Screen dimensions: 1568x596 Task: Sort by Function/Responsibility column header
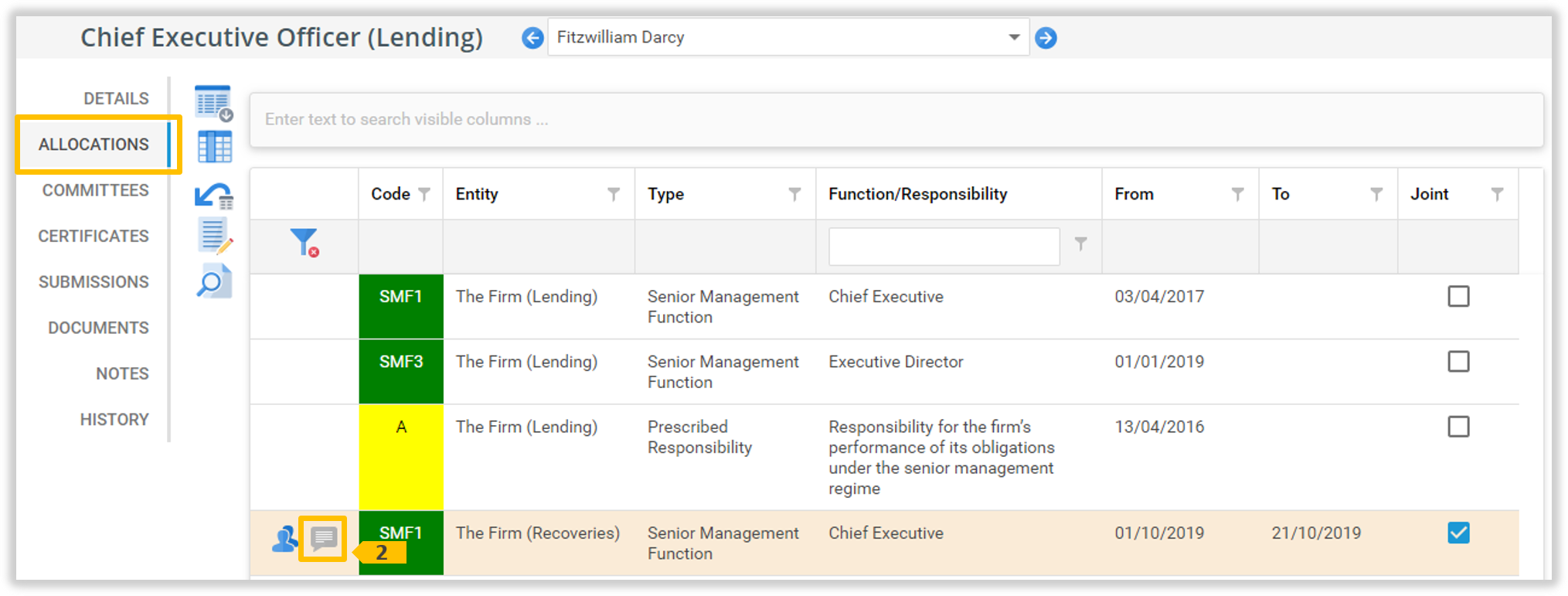(x=917, y=194)
